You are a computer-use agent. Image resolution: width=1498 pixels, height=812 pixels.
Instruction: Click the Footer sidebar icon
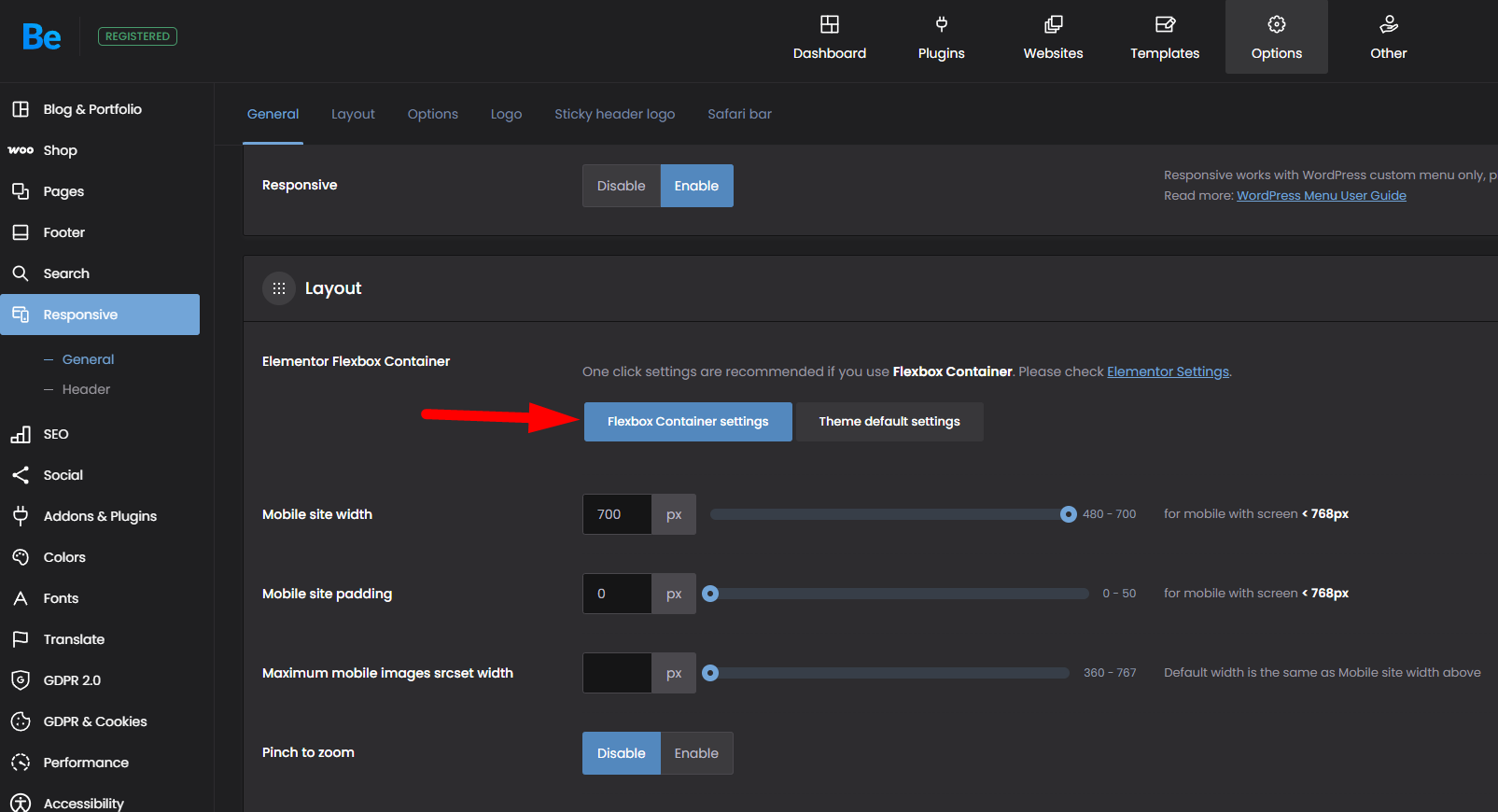[21, 232]
